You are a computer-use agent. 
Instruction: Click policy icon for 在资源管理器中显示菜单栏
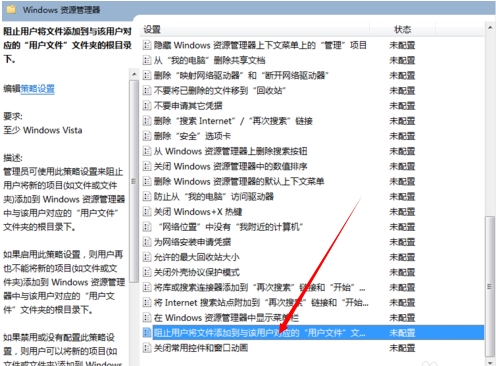(x=147, y=318)
